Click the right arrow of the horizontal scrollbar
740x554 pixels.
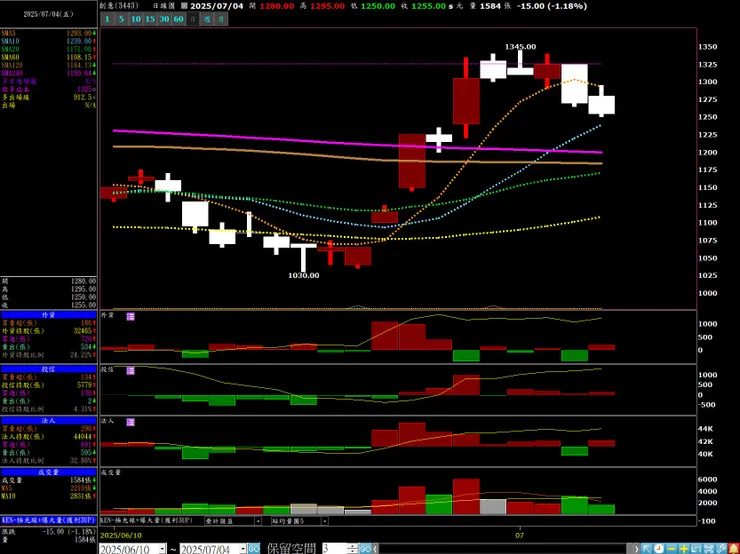[636, 549]
